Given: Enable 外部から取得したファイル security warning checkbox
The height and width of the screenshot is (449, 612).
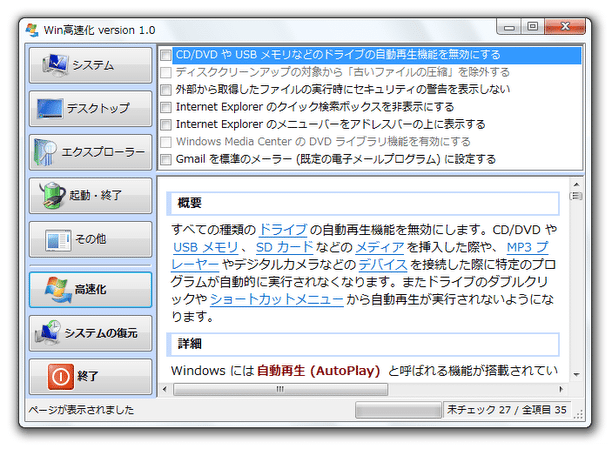Looking at the screenshot, I should point(166,90).
